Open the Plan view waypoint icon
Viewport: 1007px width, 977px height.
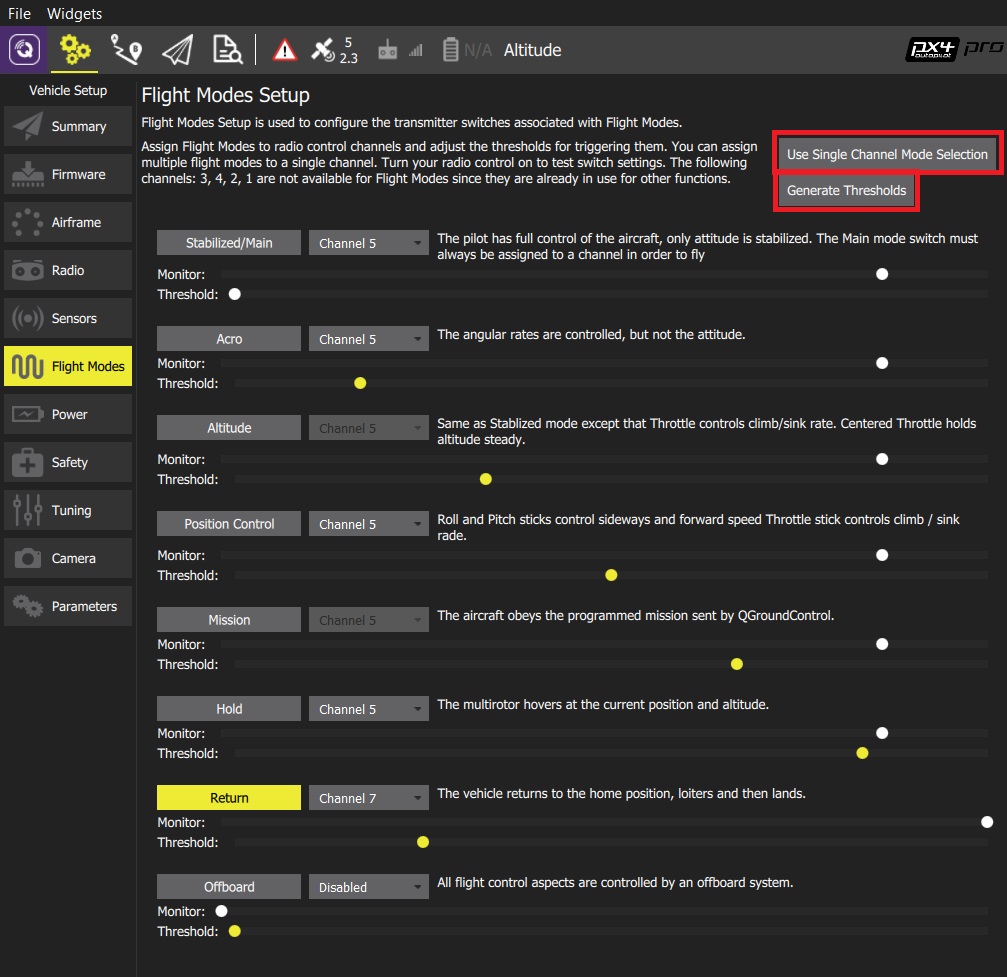pos(126,49)
